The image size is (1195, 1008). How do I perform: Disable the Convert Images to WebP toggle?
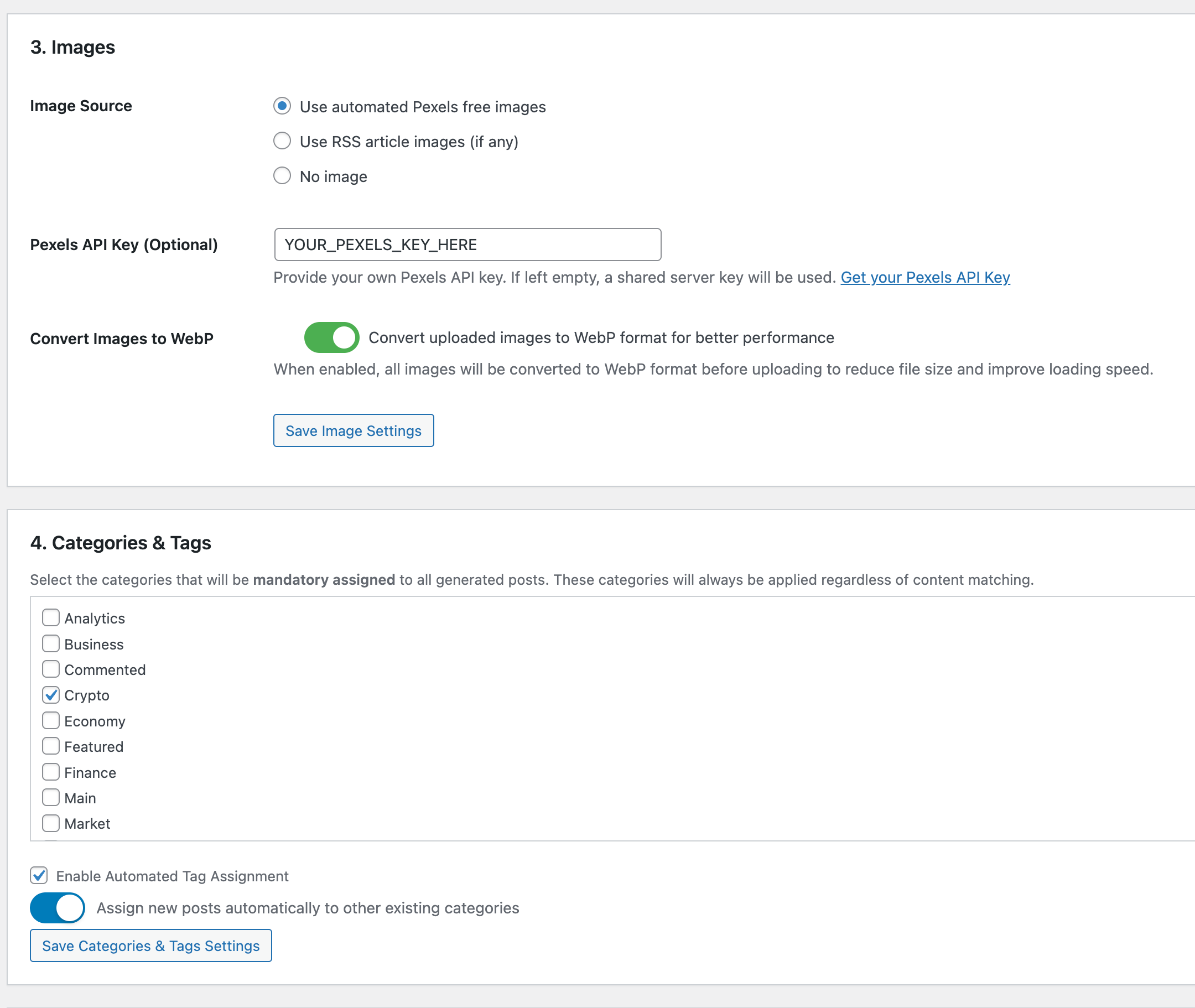(331, 337)
